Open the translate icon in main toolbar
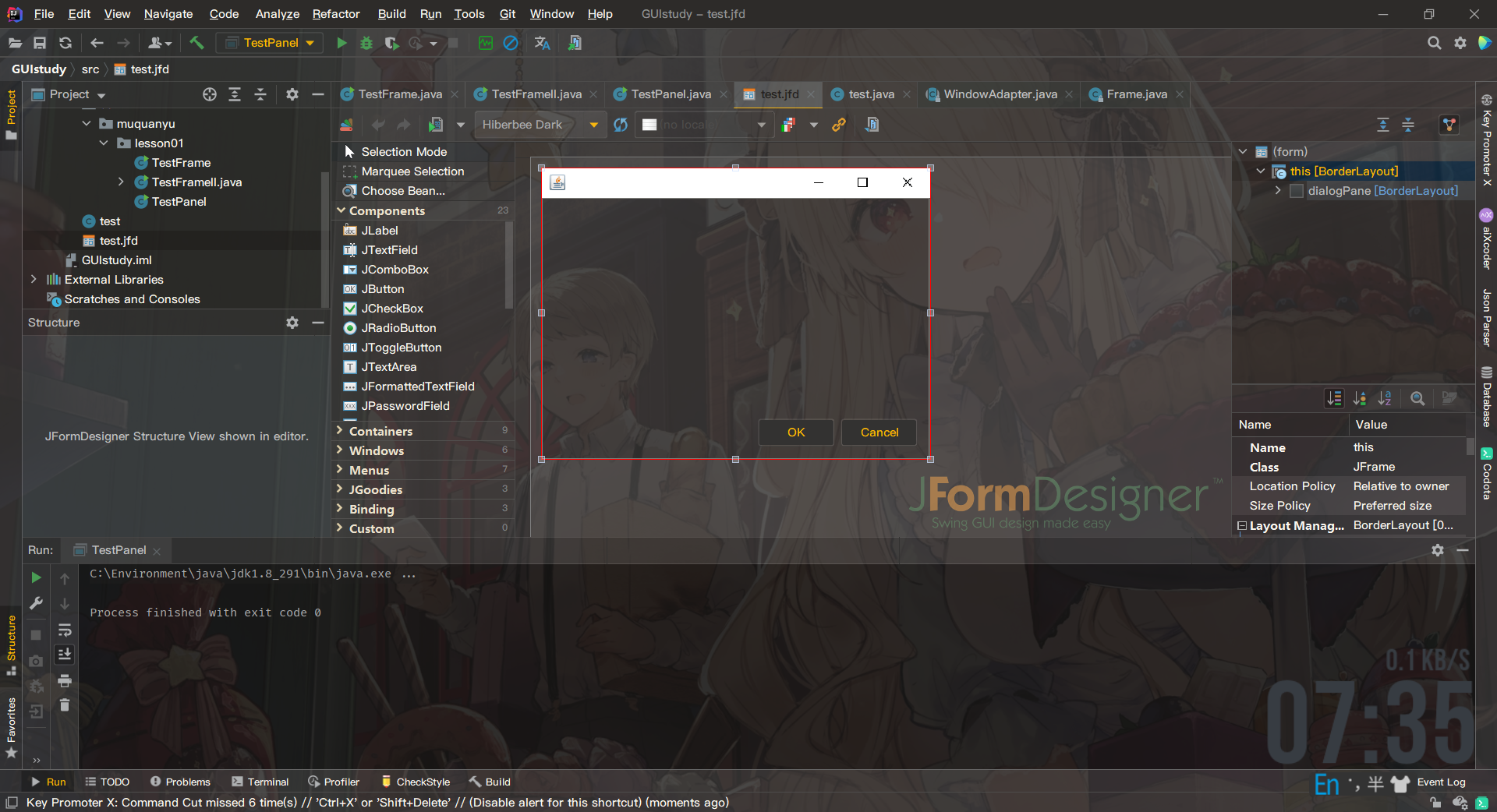This screenshot has height=812, width=1497. [542, 43]
